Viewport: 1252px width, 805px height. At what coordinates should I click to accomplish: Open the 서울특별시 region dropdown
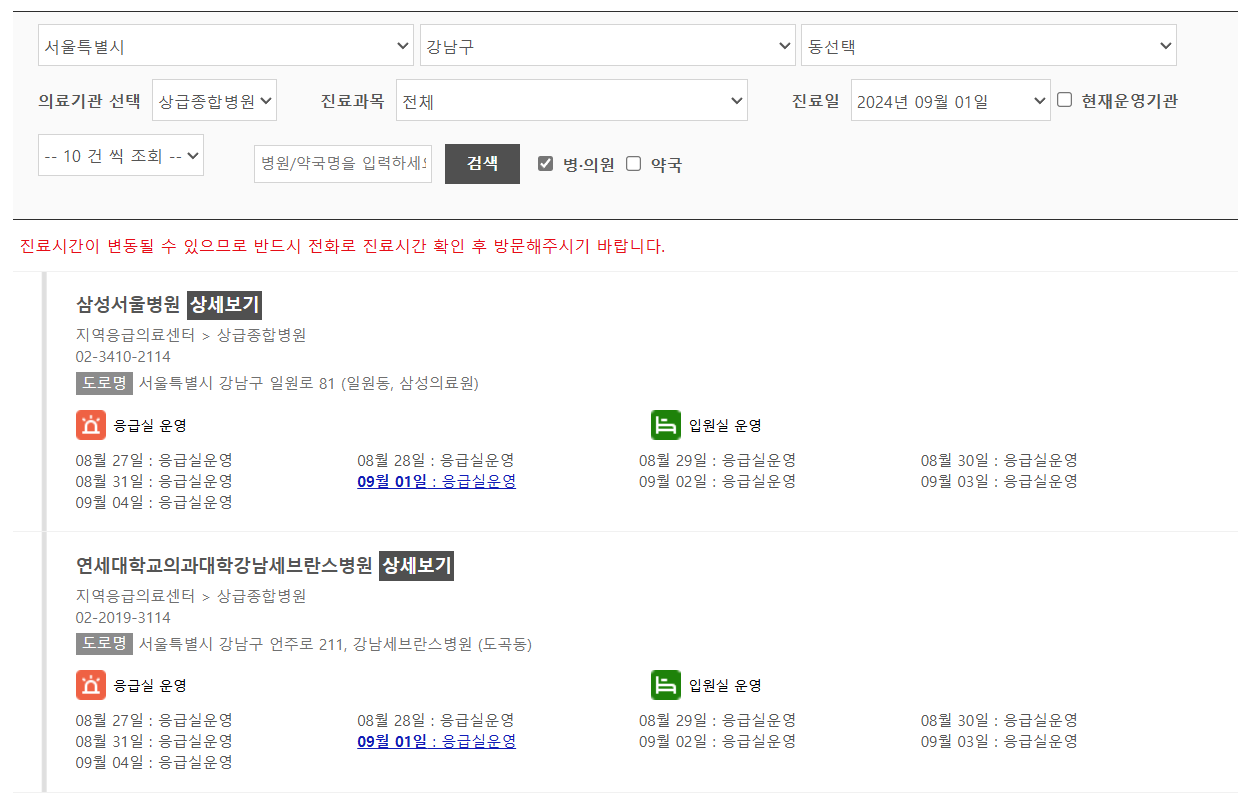coord(226,45)
